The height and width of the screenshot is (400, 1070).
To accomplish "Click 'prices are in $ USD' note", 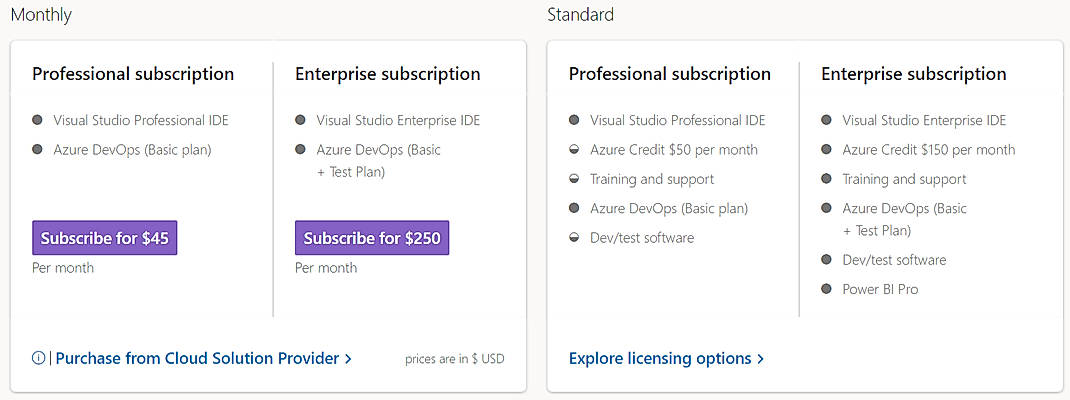I will point(454,358).
